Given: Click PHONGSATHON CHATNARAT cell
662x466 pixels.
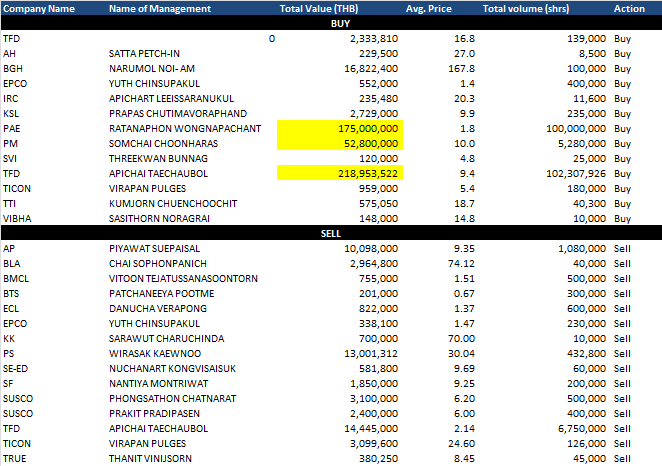Looking at the screenshot, I should point(172,398).
